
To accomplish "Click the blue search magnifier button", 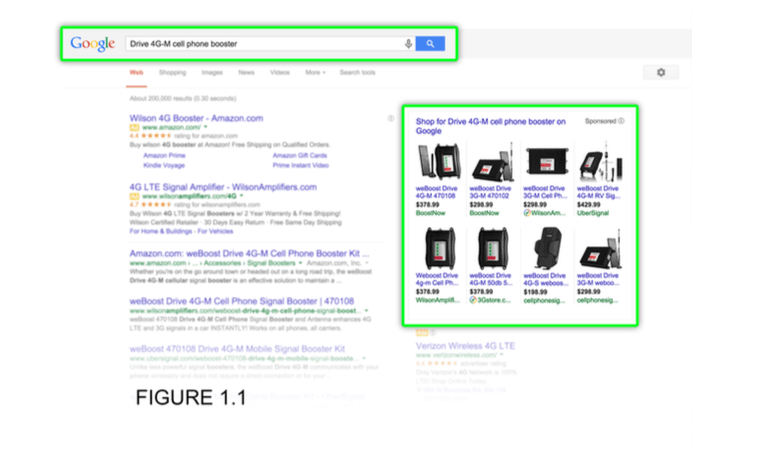I will click(430, 44).
